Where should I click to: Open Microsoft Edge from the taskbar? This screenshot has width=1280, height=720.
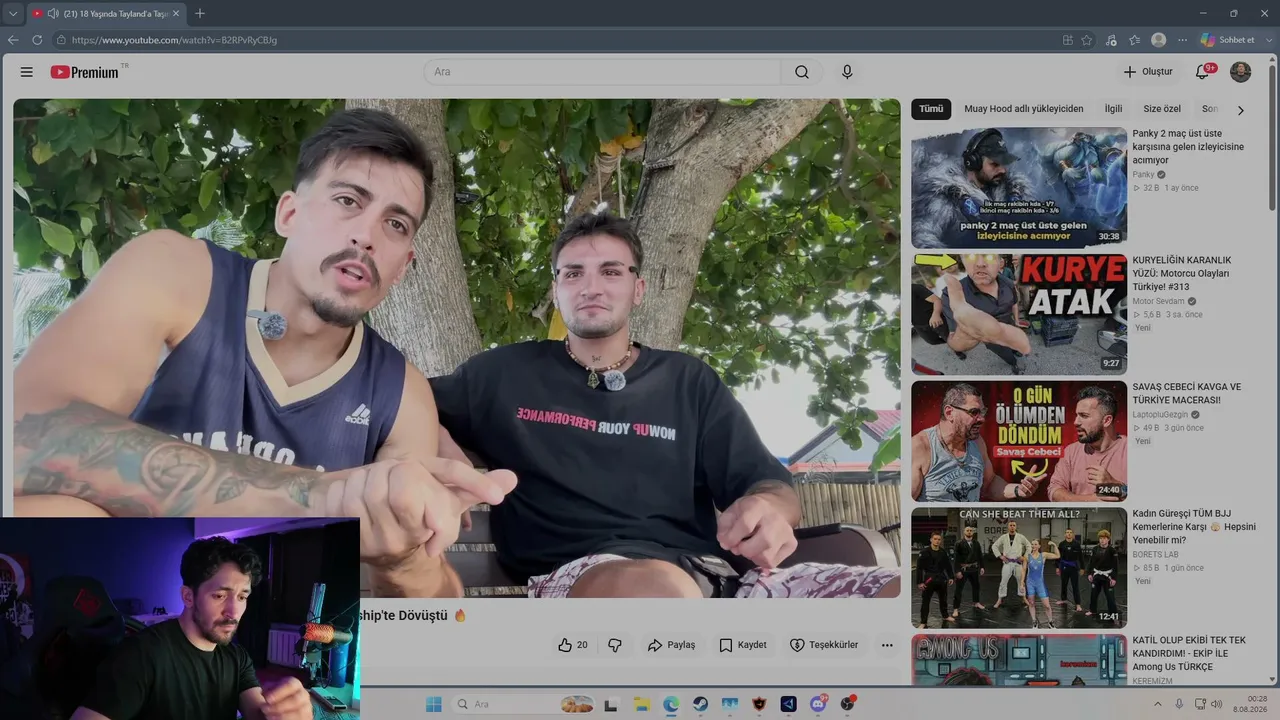pos(671,704)
